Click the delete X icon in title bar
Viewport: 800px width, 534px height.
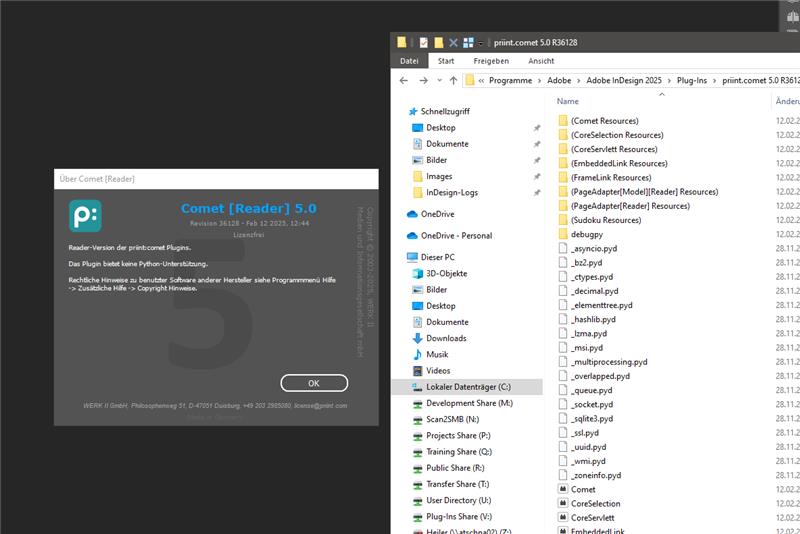[x=453, y=42]
